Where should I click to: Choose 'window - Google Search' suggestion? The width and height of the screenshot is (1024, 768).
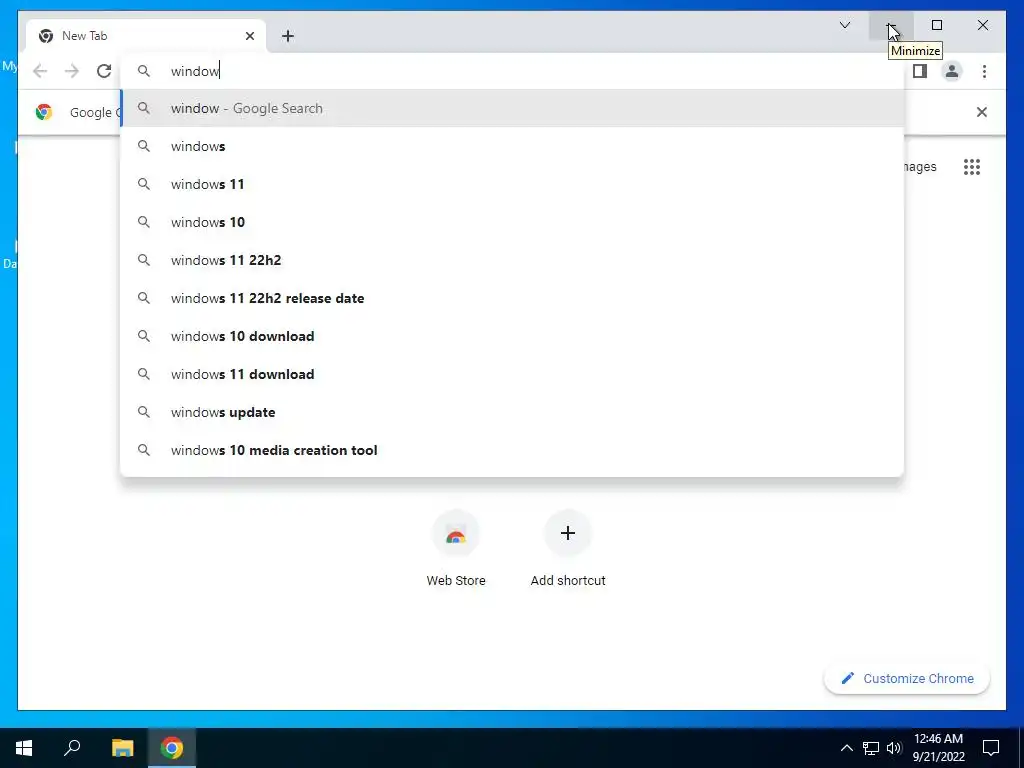pyautogui.click(x=513, y=108)
